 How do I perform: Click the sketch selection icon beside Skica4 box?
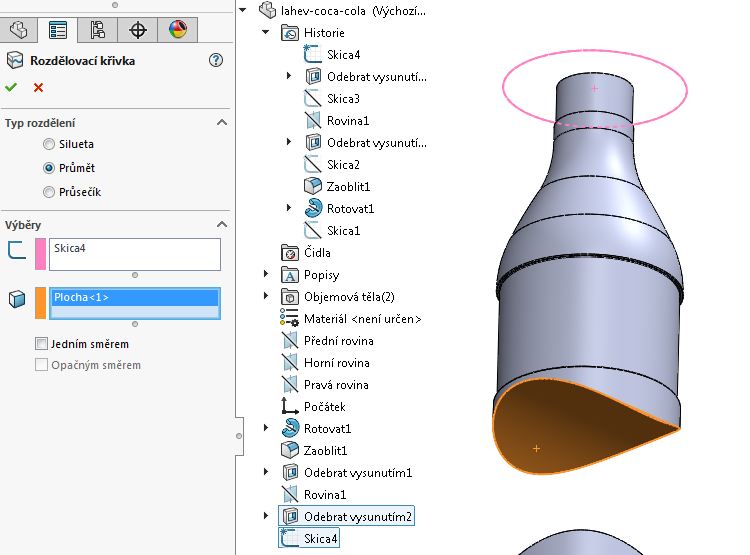(17, 250)
